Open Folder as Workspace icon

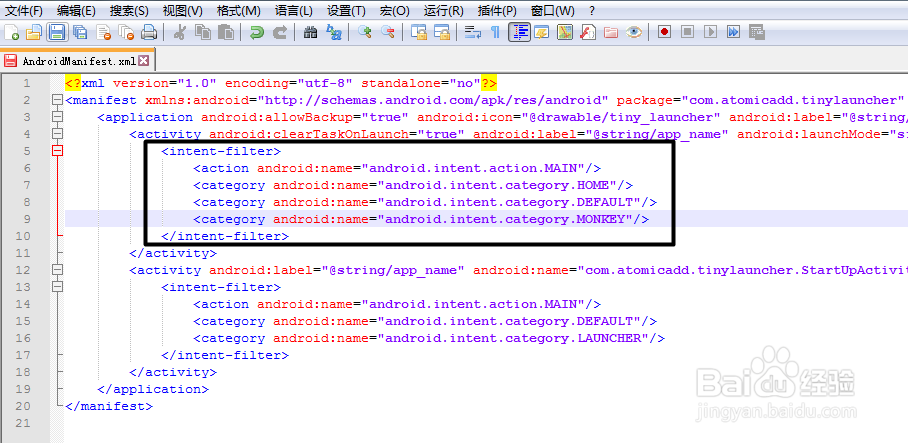point(610,32)
